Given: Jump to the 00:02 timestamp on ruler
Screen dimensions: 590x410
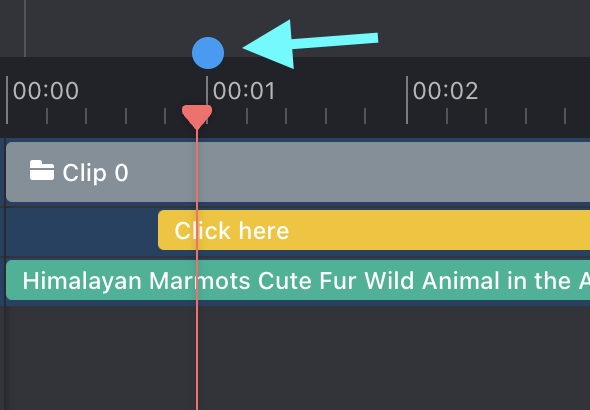Looking at the screenshot, I should click(x=446, y=91).
